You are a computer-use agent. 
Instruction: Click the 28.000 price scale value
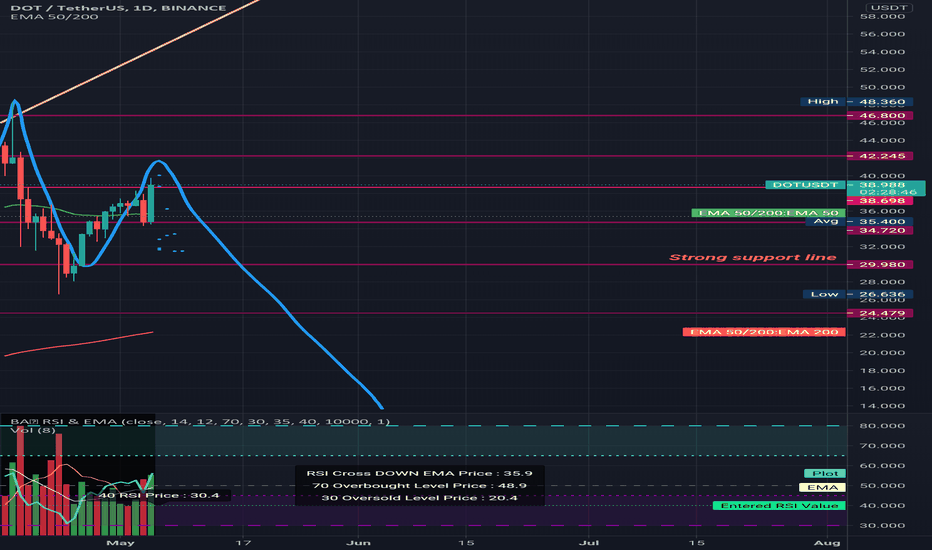882,282
